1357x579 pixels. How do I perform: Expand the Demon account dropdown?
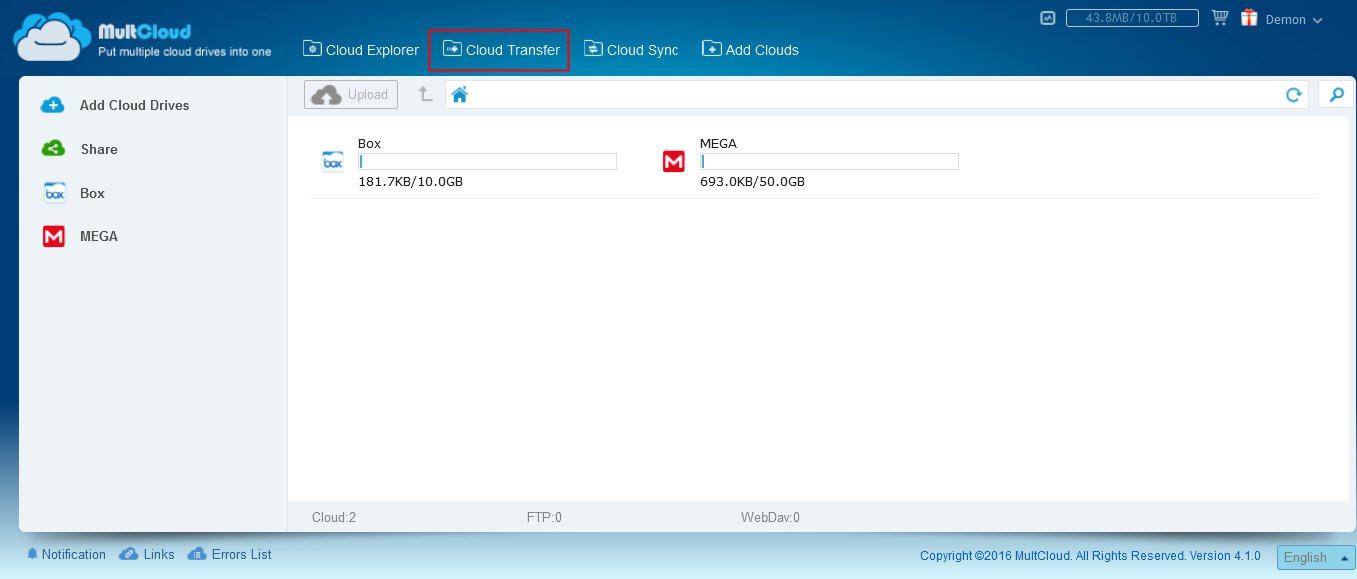coord(1294,20)
